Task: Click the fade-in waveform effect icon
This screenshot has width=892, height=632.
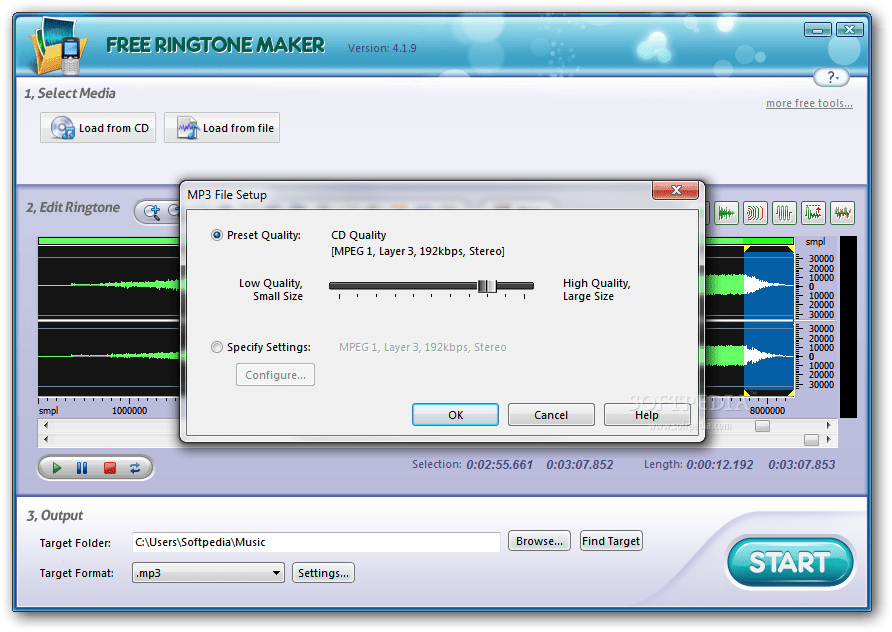Action: click(727, 212)
